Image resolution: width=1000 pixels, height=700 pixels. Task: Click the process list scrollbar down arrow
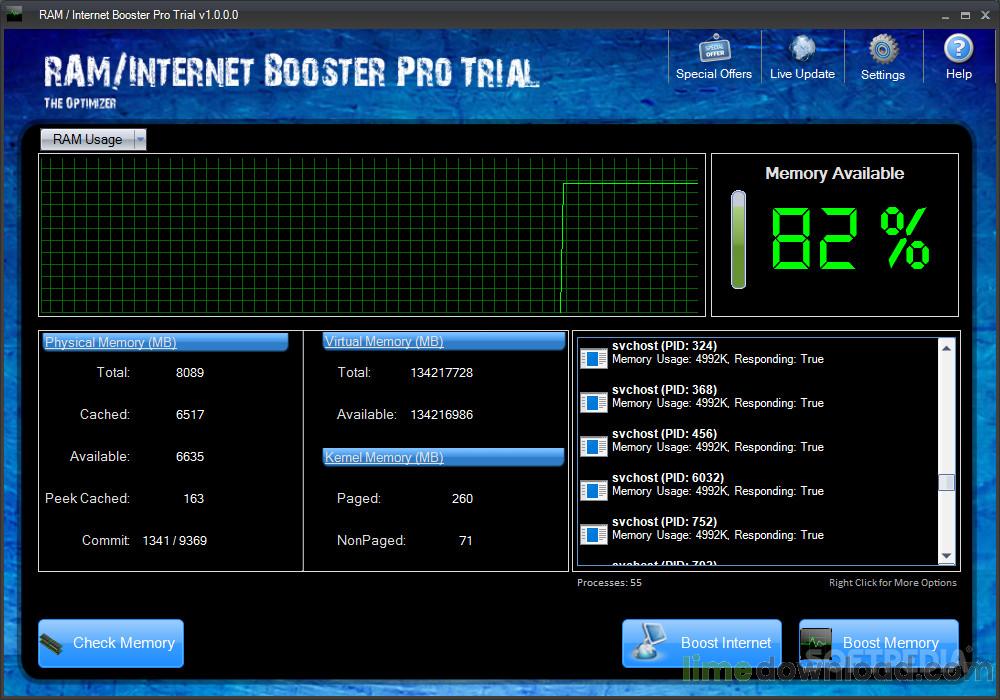point(946,556)
